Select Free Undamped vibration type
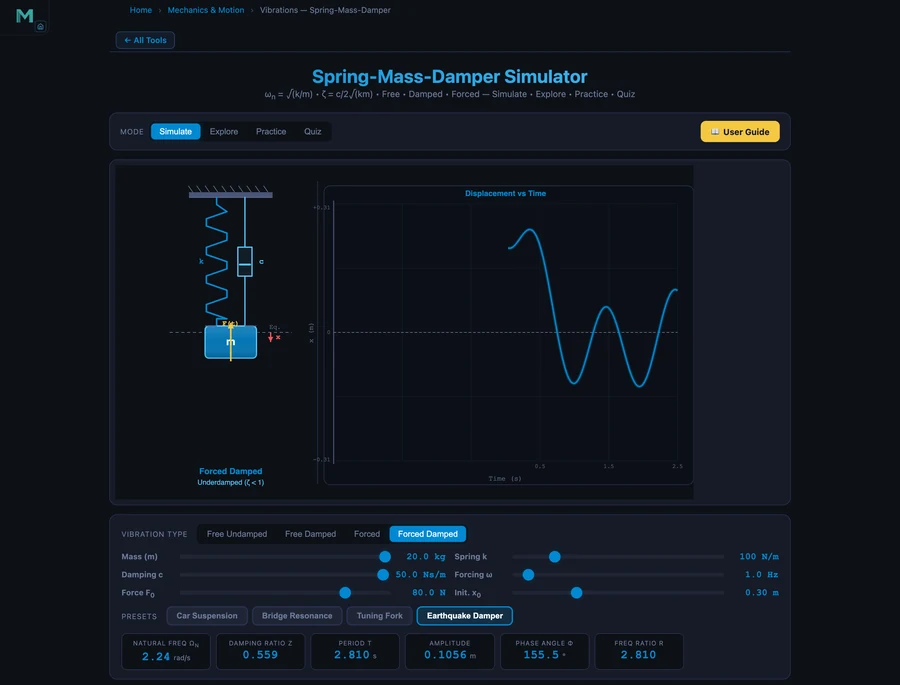 [237, 534]
